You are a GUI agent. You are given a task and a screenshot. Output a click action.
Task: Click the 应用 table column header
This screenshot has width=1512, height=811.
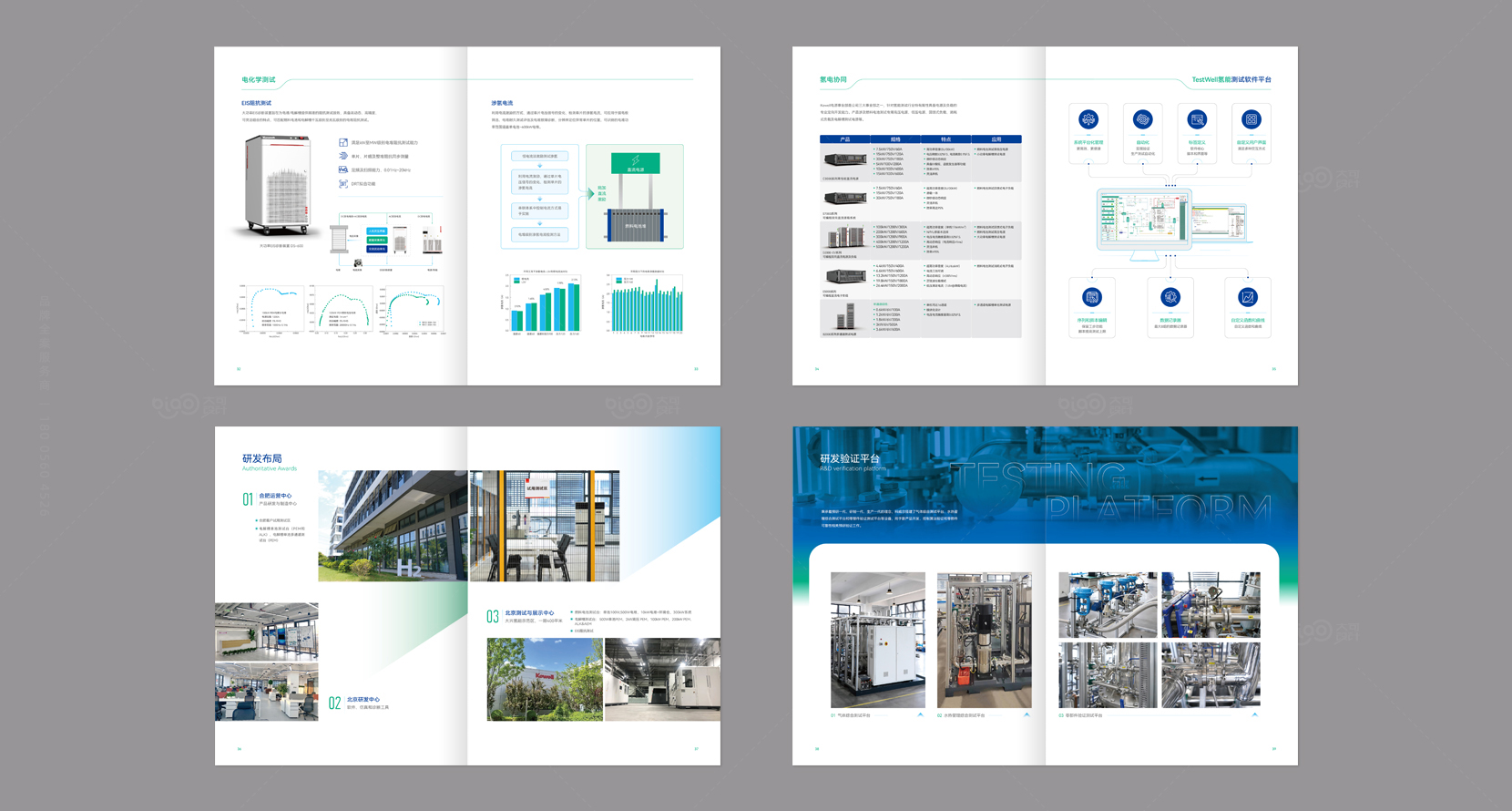tap(996, 139)
